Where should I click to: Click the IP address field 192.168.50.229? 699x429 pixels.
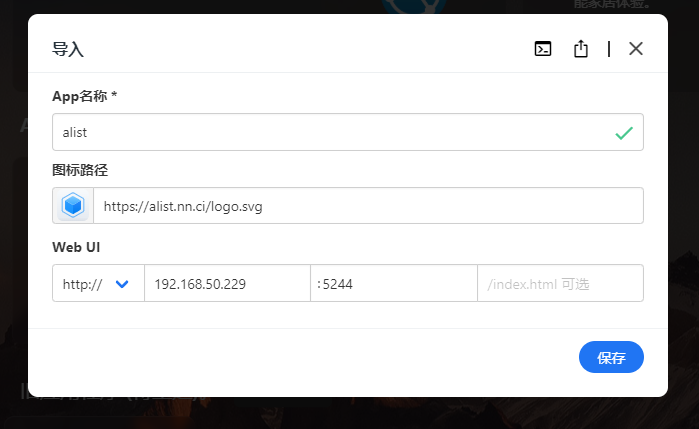point(227,283)
